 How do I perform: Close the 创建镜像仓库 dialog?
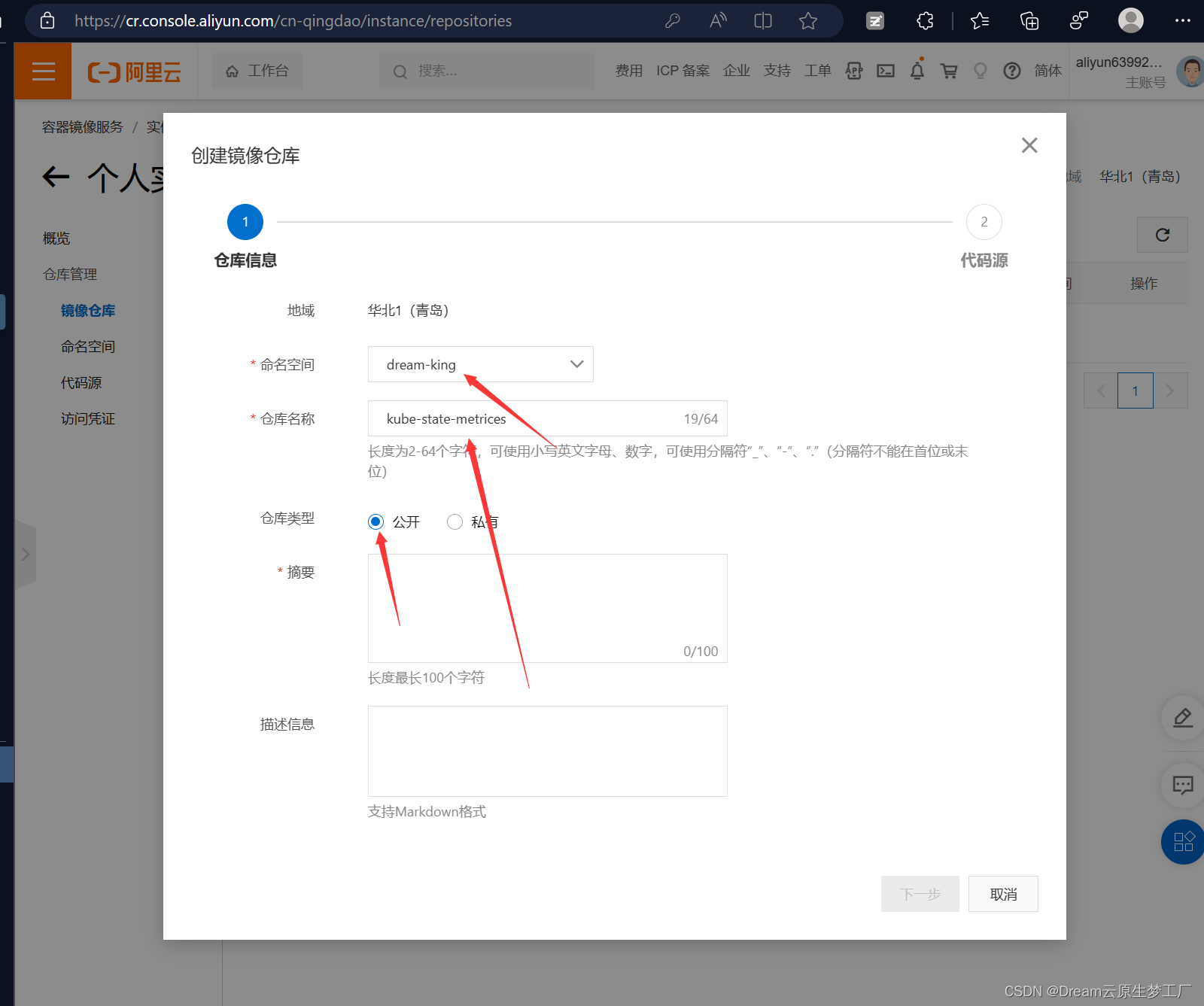pyautogui.click(x=1029, y=145)
